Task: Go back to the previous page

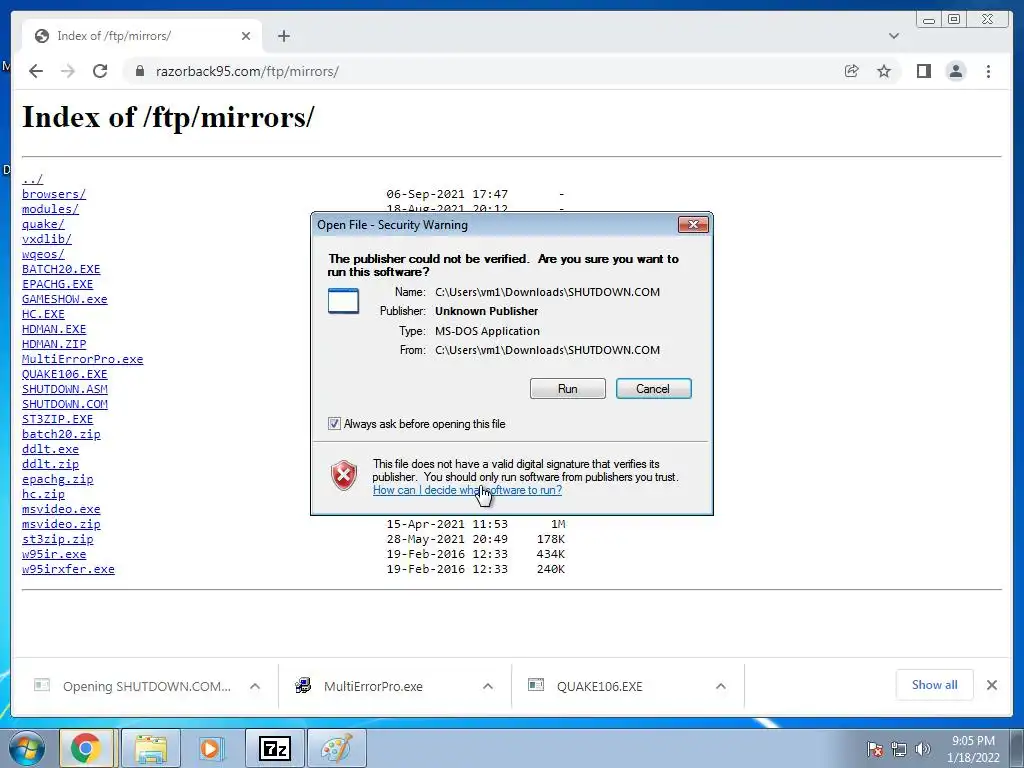Action: point(36,71)
